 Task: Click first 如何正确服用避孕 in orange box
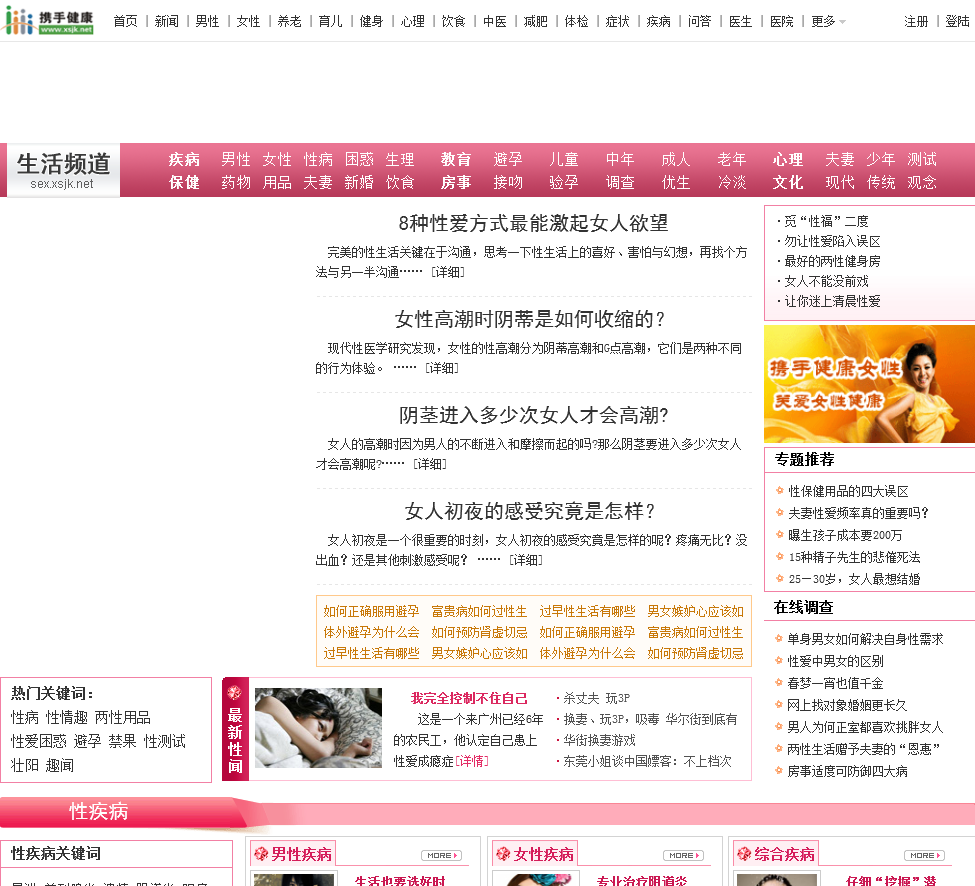(x=371, y=612)
